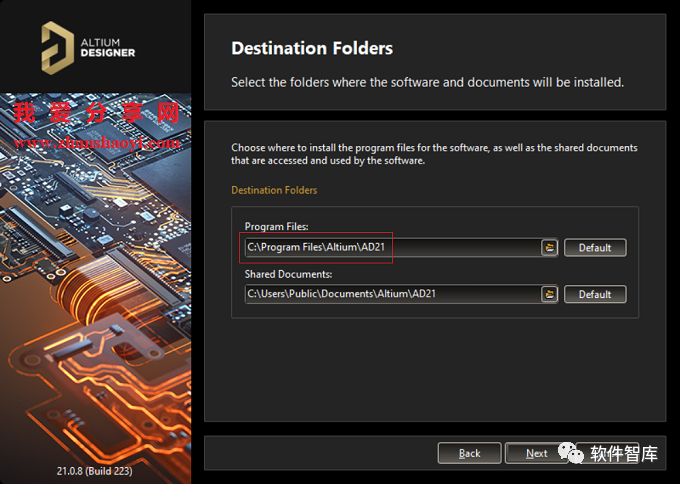Image resolution: width=680 pixels, height=484 pixels.
Task: Proceed with the Next button
Action: tap(537, 453)
